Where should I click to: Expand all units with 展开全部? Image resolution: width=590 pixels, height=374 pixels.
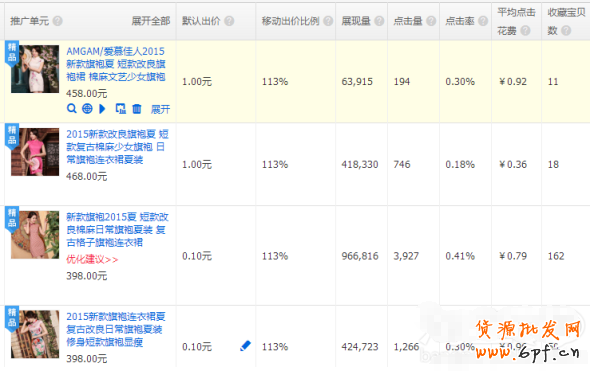[x=151, y=21]
